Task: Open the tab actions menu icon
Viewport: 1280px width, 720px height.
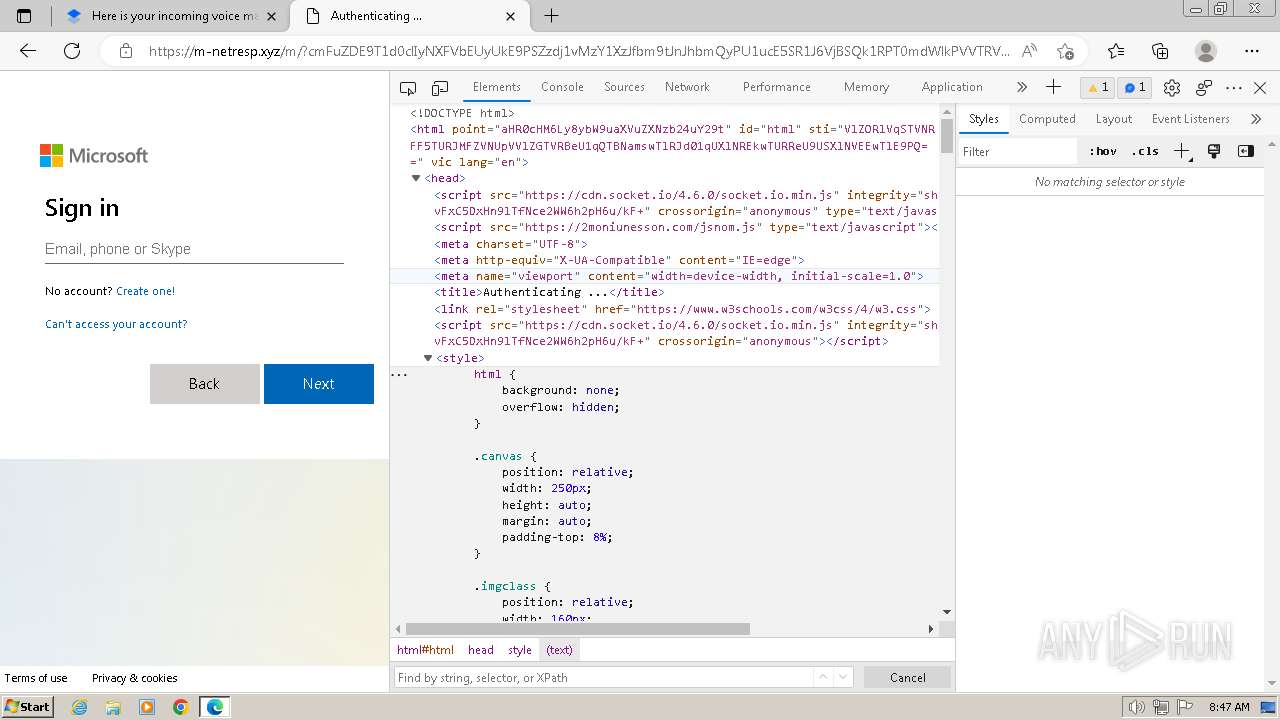Action: tap(24, 16)
